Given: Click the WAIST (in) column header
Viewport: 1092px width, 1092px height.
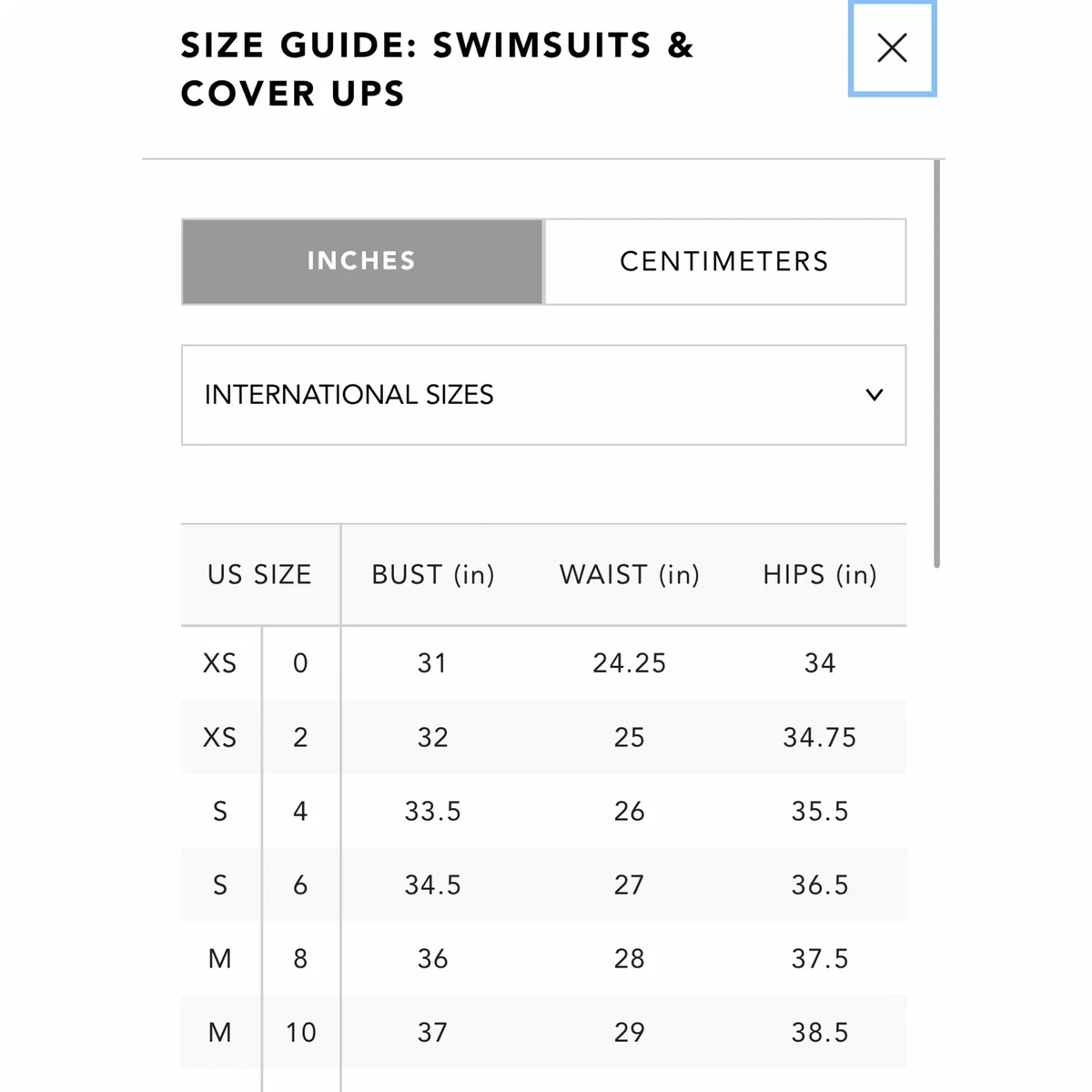Looking at the screenshot, I should click(629, 575).
